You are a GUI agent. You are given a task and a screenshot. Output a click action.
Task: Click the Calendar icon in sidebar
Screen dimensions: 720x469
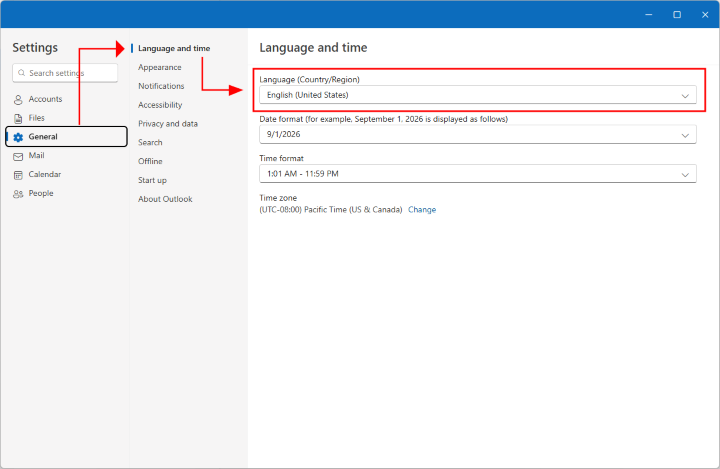point(18,174)
